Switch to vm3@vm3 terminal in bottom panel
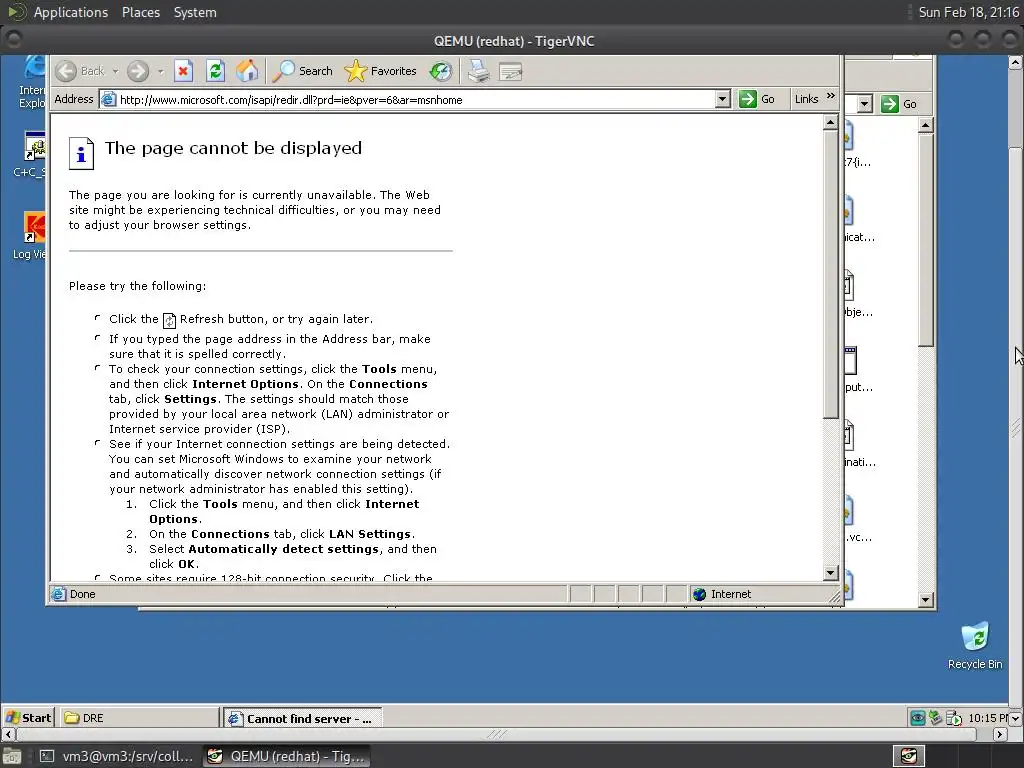This screenshot has height=768, width=1024. 118,756
